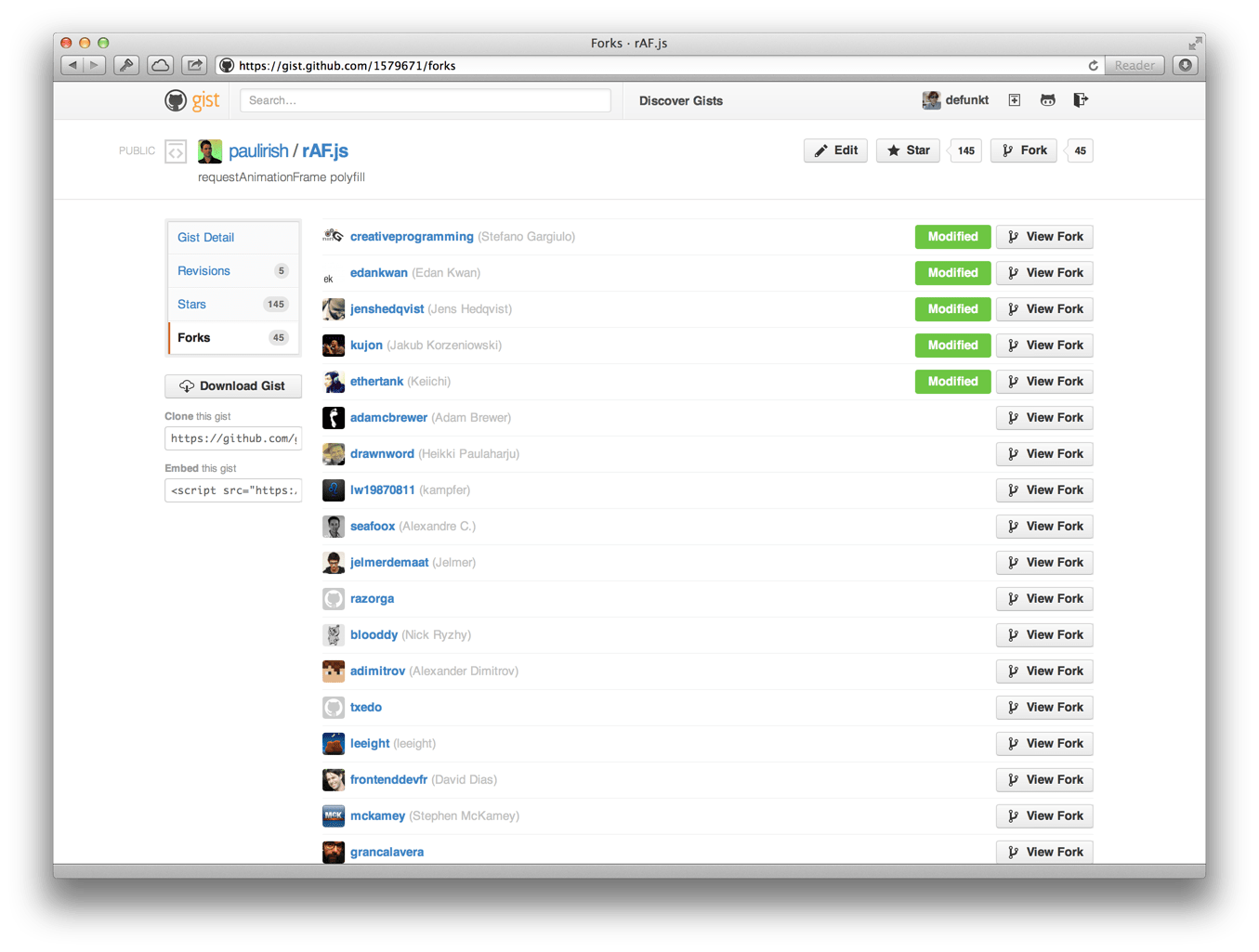Open the Revisions tab in sidebar
This screenshot has height=952, width=1259.
[203, 271]
